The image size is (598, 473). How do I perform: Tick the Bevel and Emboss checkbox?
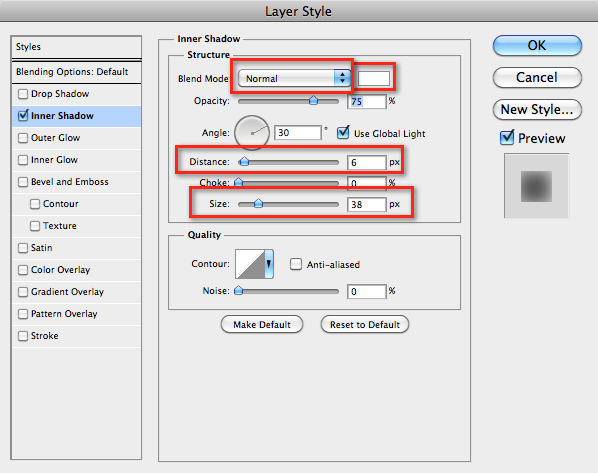click(x=23, y=182)
